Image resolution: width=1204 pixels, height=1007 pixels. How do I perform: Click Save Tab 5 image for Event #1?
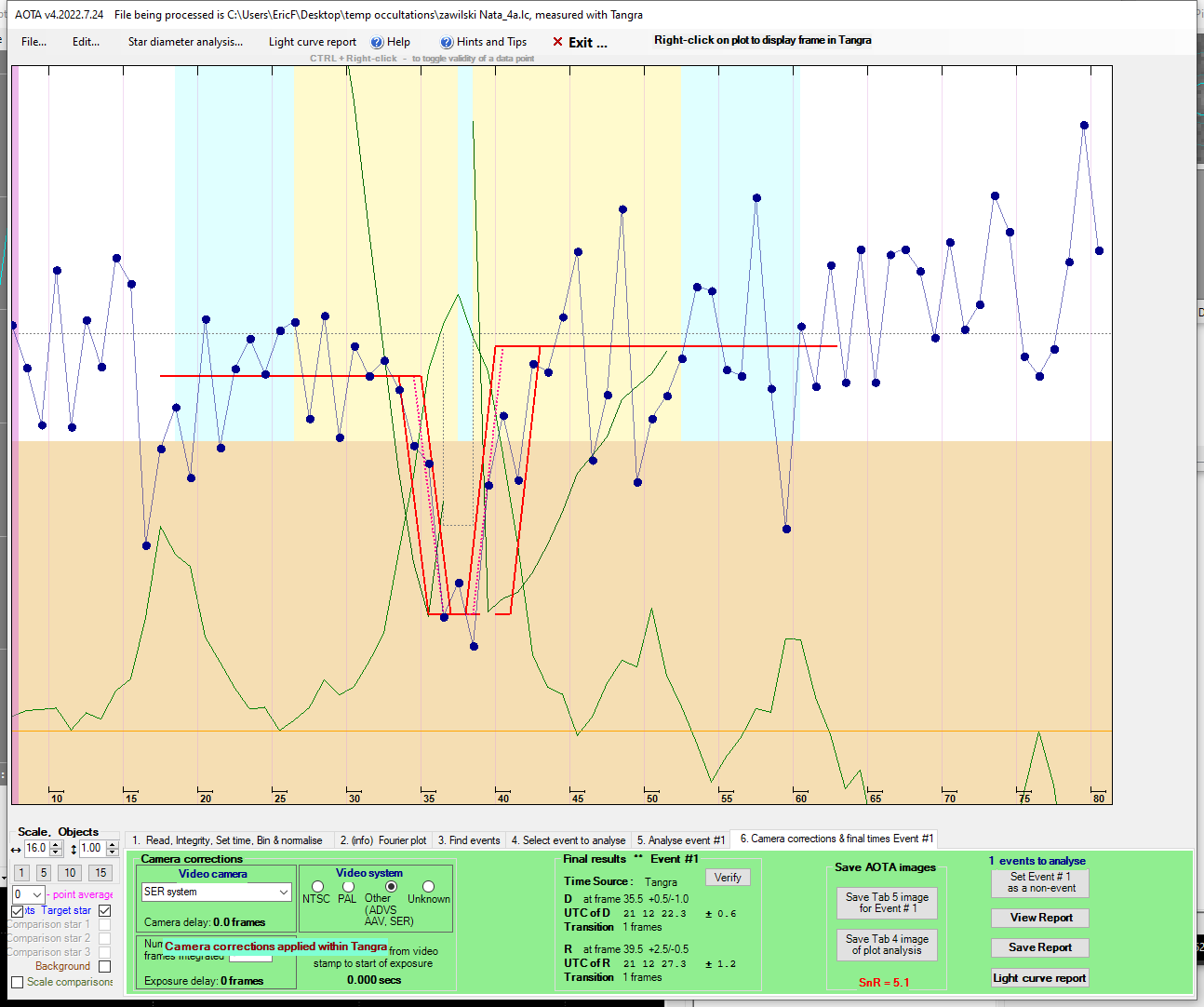point(887,903)
